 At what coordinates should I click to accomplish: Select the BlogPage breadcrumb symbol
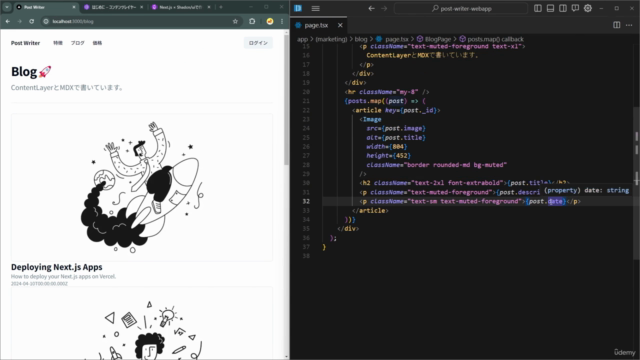[x=434, y=39]
